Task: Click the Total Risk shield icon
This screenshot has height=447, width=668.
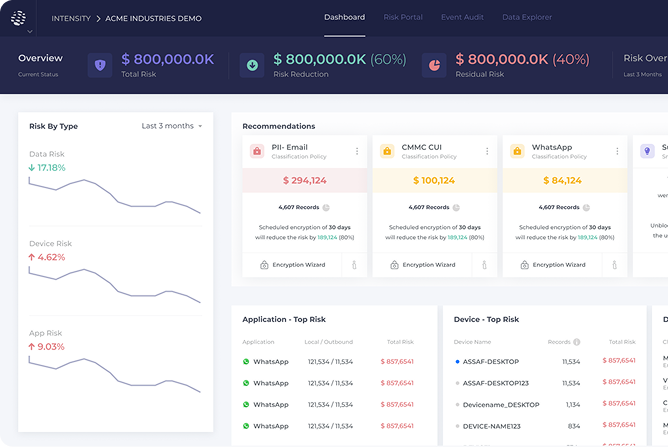Action: [x=100, y=65]
